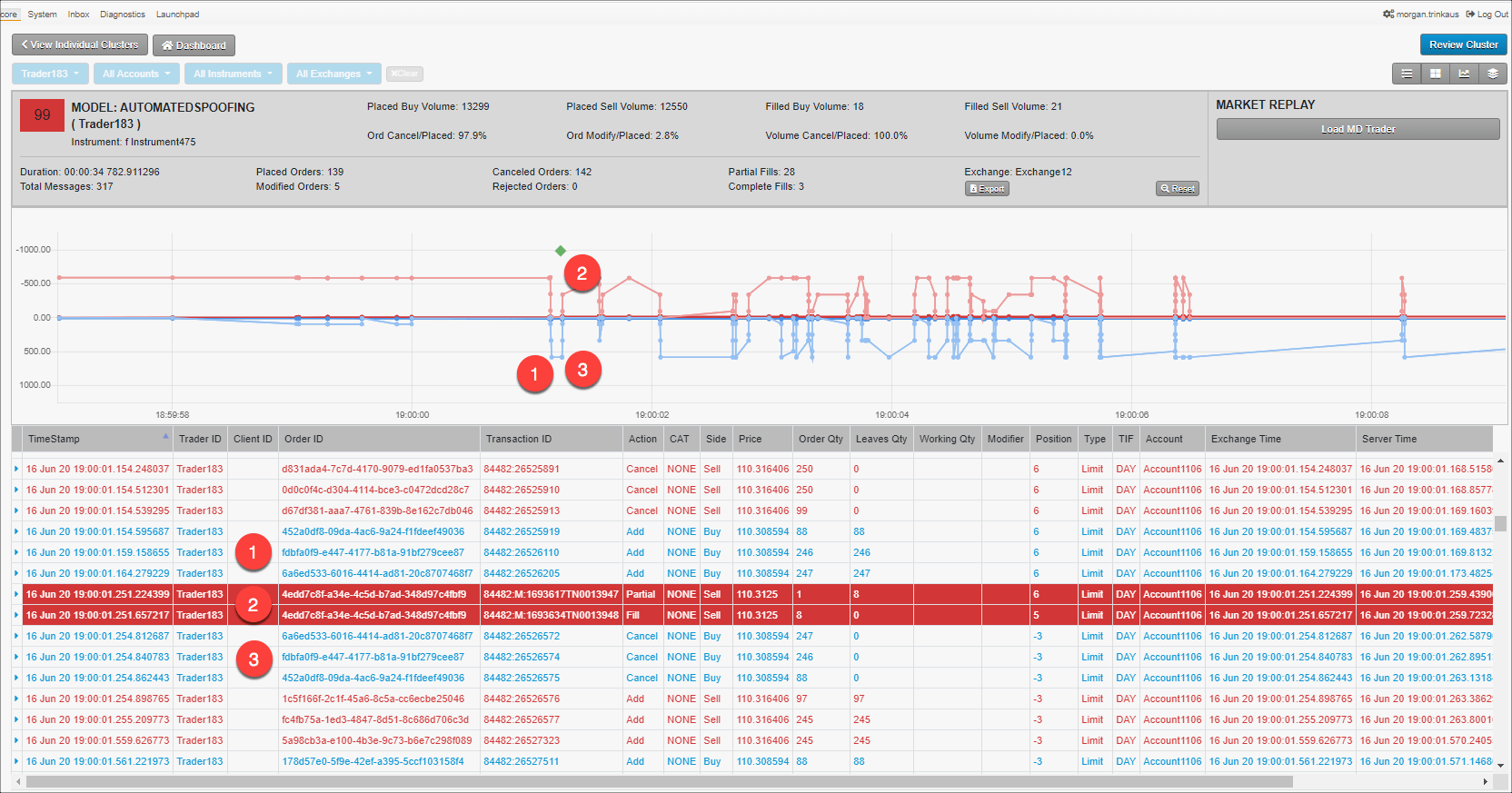This screenshot has width=1512, height=793.
Task: Select the stacked layers view icon
Action: pyautogui.click(x=1492, y=74)
